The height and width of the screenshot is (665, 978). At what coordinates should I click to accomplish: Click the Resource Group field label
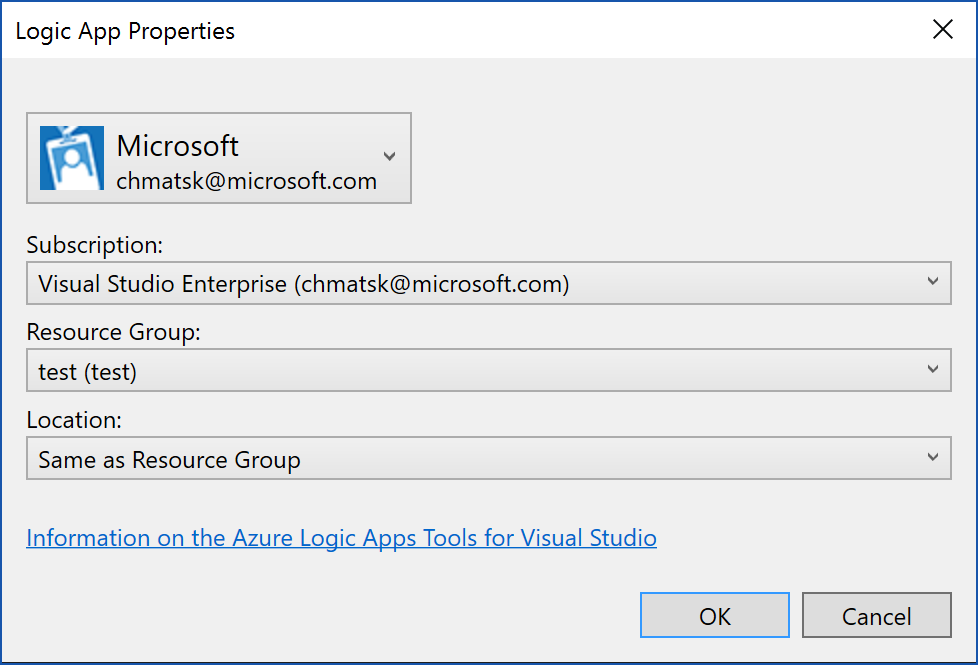pyautogui.click(x=114, y=332)
